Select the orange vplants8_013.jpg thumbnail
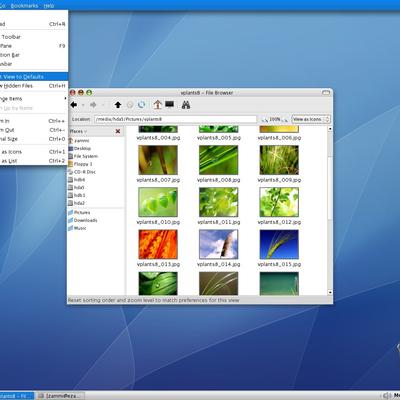This screenshot has width=400, height=400. pyautogui.click(x=158, y=244)
